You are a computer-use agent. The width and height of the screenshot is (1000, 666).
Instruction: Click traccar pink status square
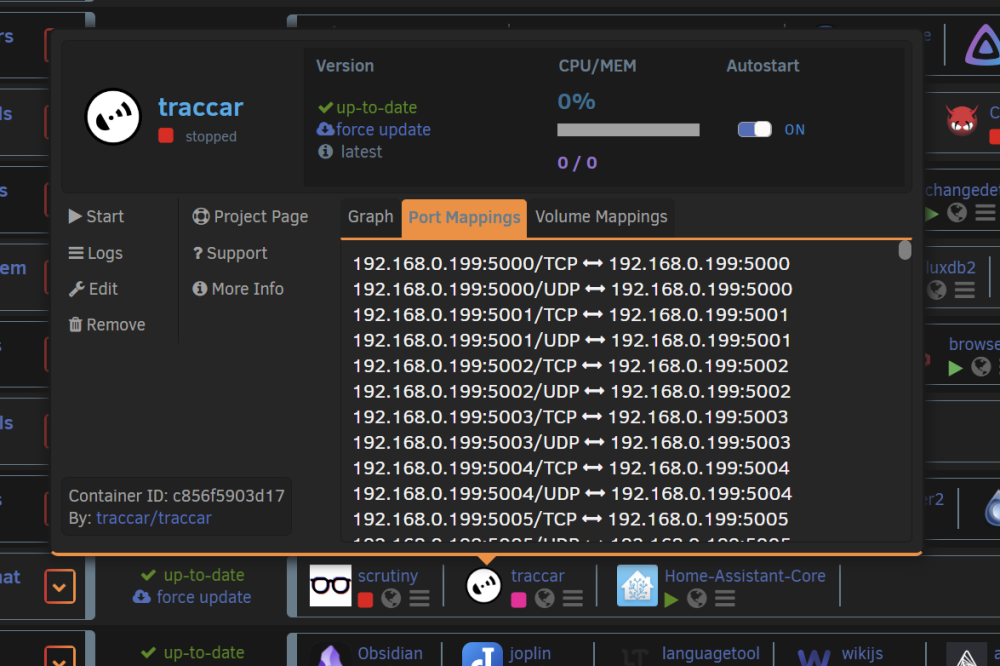click(518, 600)
